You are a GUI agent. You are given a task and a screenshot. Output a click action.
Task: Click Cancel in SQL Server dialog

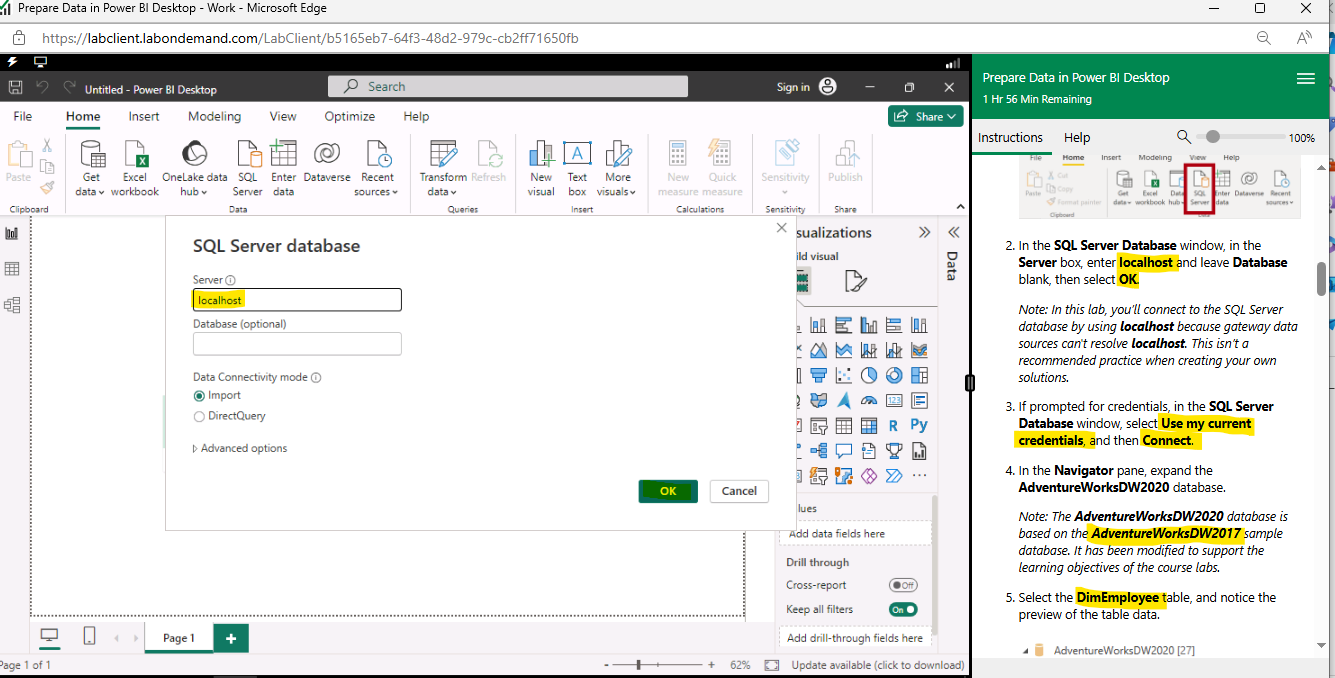pyautogui.click(x=739, y=491)
